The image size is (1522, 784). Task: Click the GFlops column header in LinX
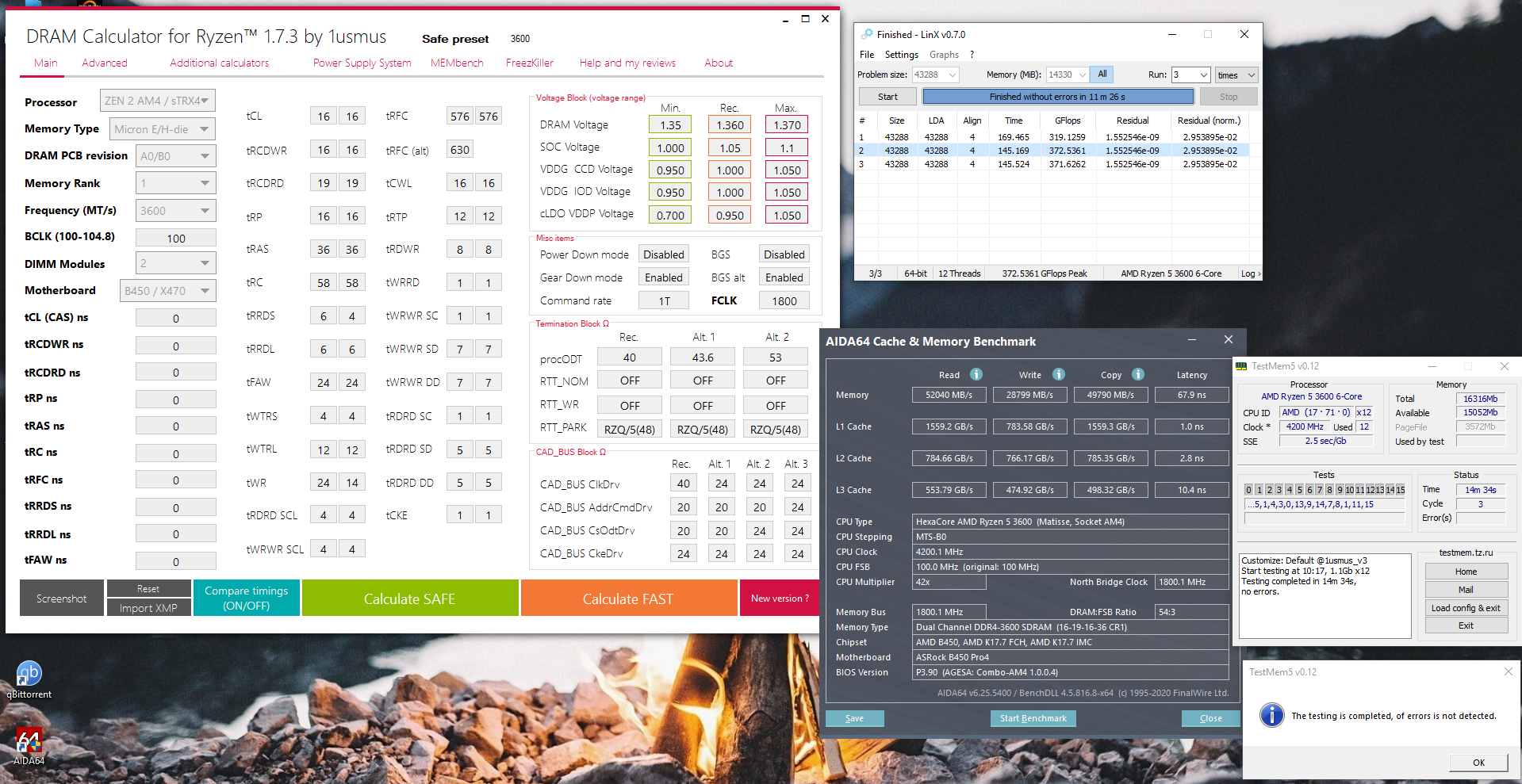coord(1068,120)
